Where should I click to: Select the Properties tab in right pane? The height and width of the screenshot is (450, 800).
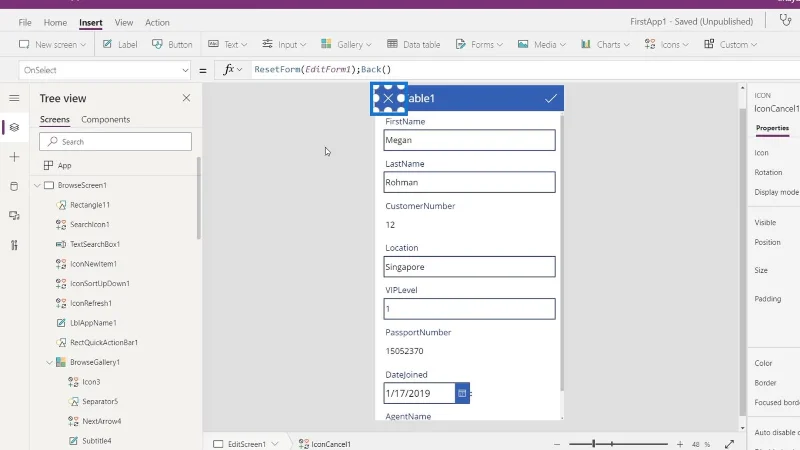point(772,128)
